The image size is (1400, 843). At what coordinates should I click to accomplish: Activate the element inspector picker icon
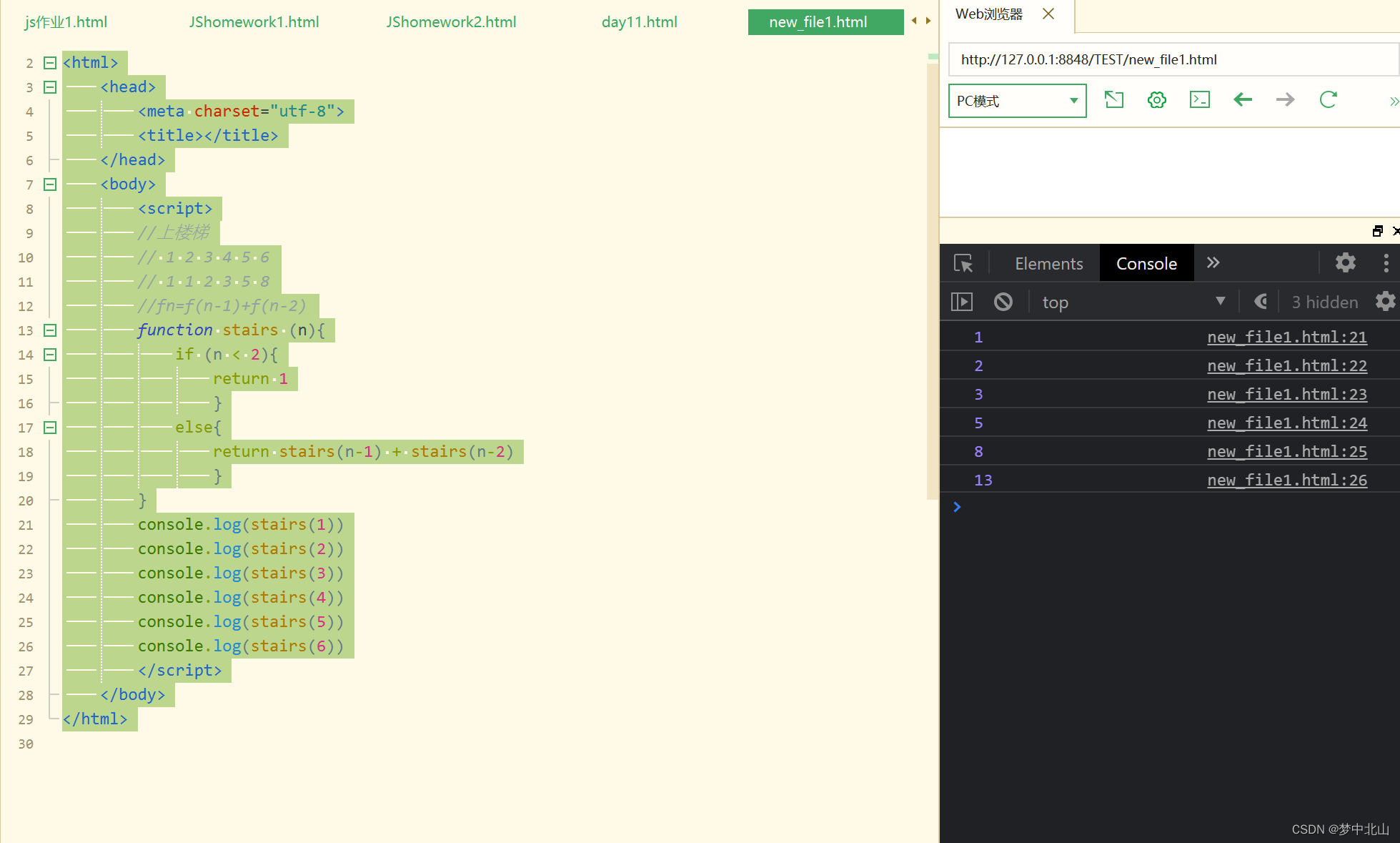coord(963,263)
